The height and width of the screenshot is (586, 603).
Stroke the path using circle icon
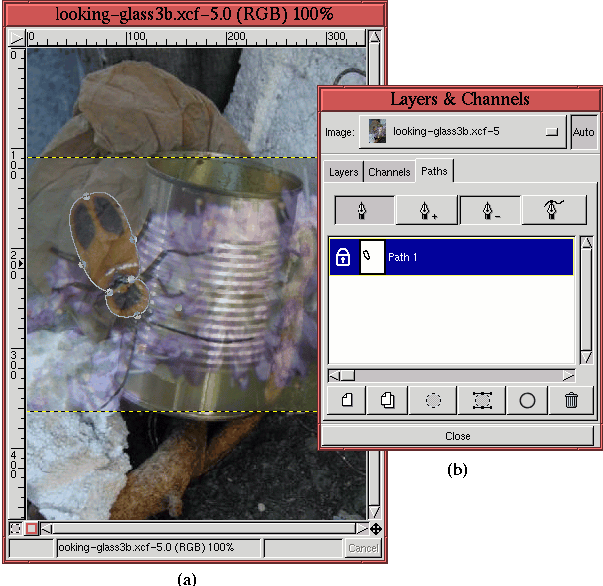point(527,400)
